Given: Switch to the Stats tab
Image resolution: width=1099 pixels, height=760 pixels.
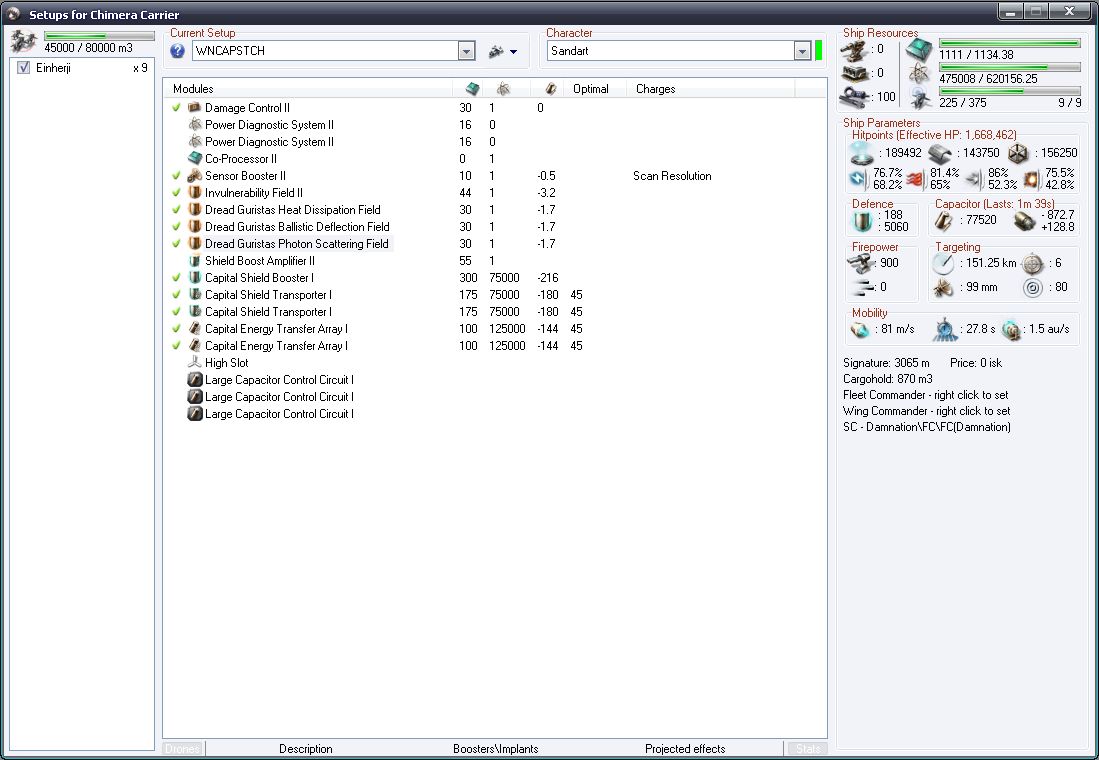Looking at the screenshot, I should (807, 749).
